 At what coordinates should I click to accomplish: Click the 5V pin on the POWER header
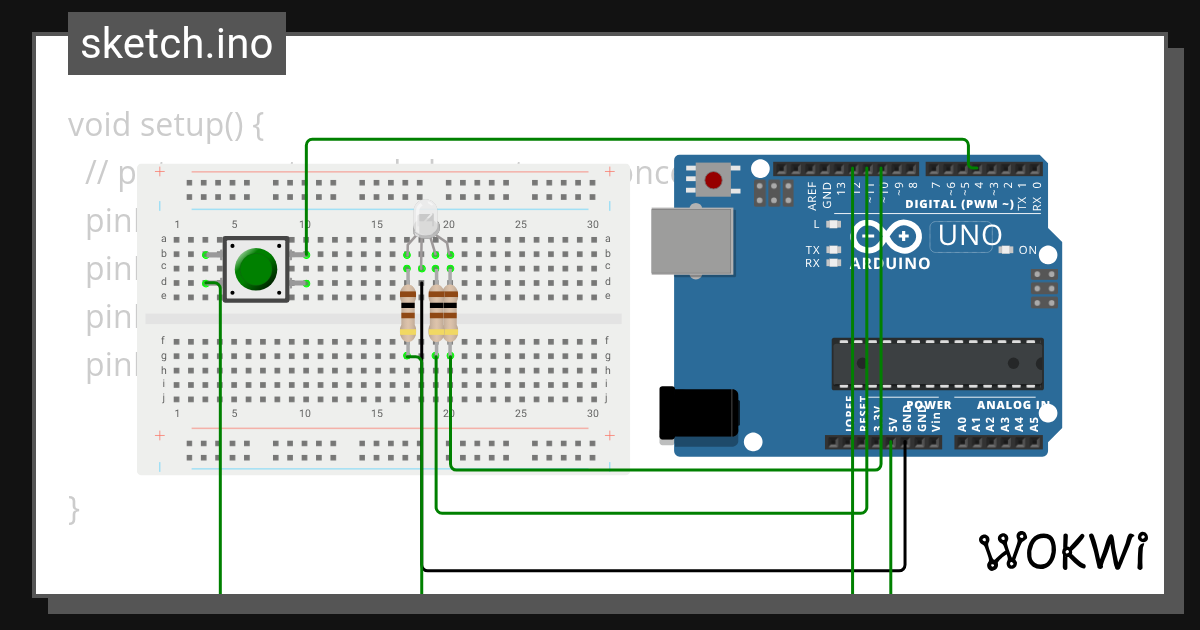tap(892, 443)
